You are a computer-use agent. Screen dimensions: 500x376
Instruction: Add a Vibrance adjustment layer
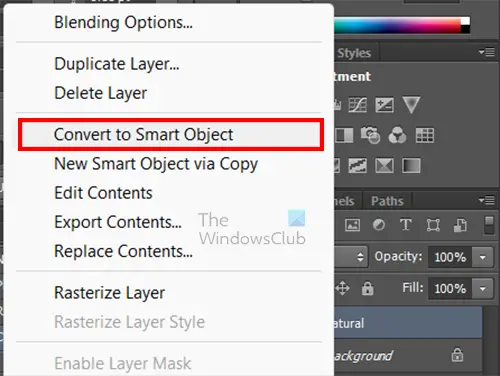click(x=411, y=105)
